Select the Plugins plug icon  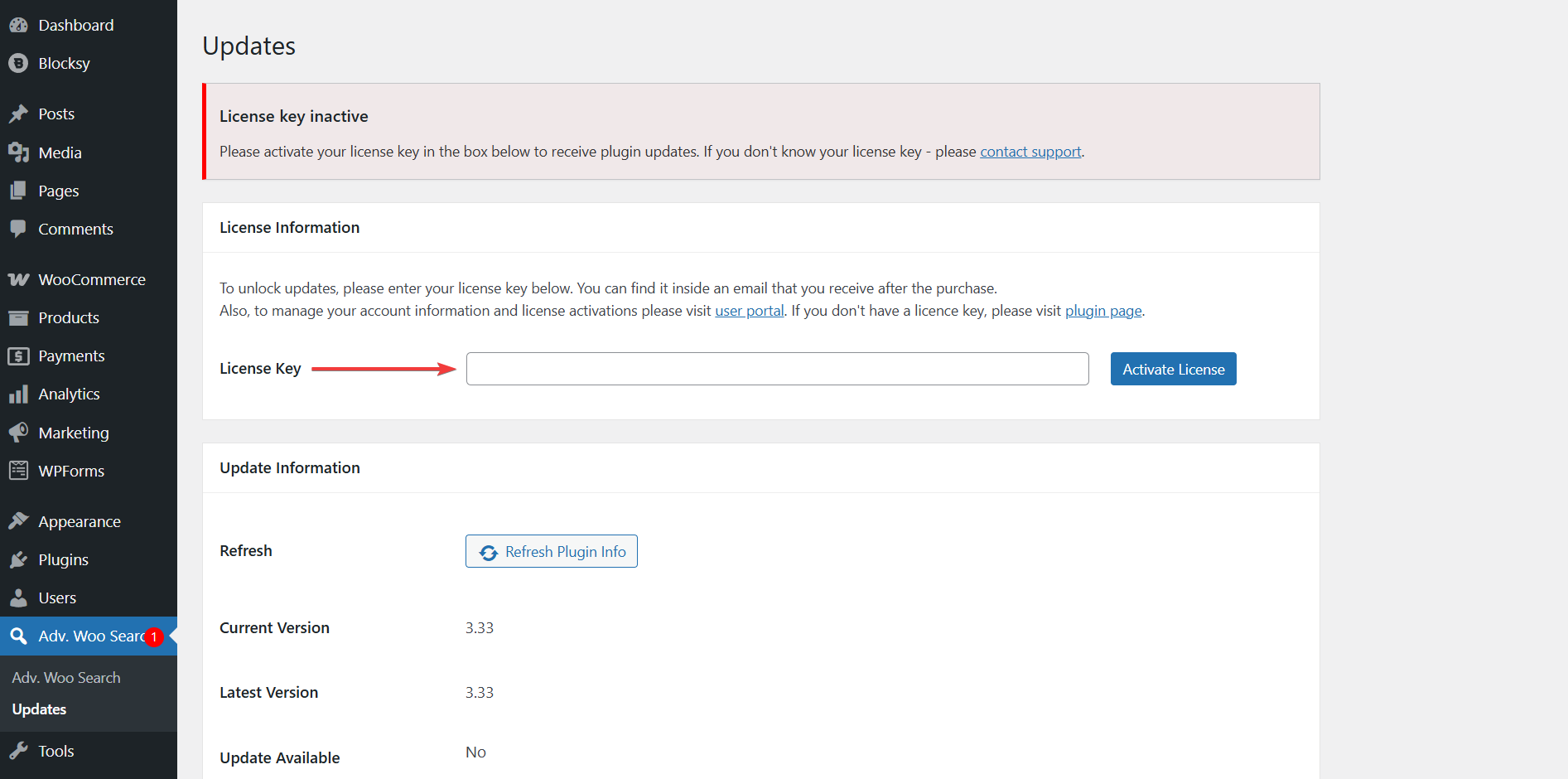pos(18,559)
